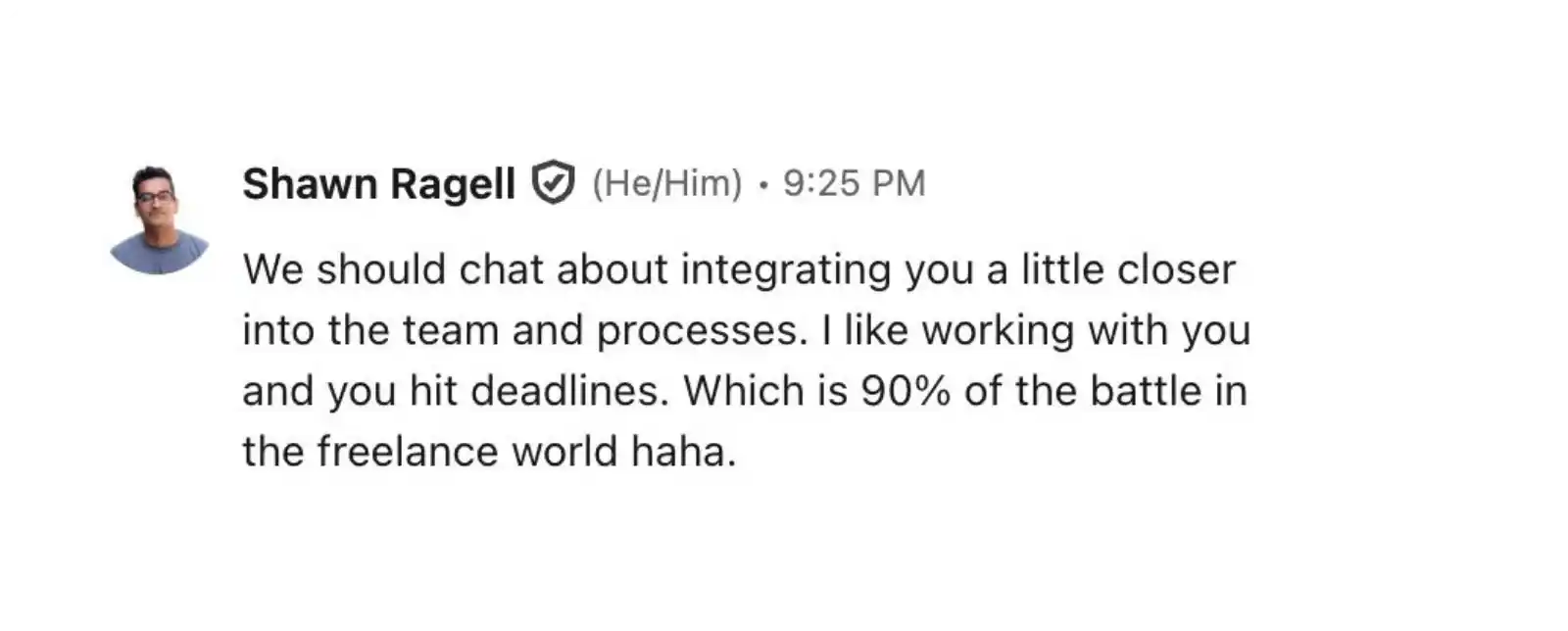Click the word "freelance" in the last line
The image size is (1568, 631).
tap(408, 452)
